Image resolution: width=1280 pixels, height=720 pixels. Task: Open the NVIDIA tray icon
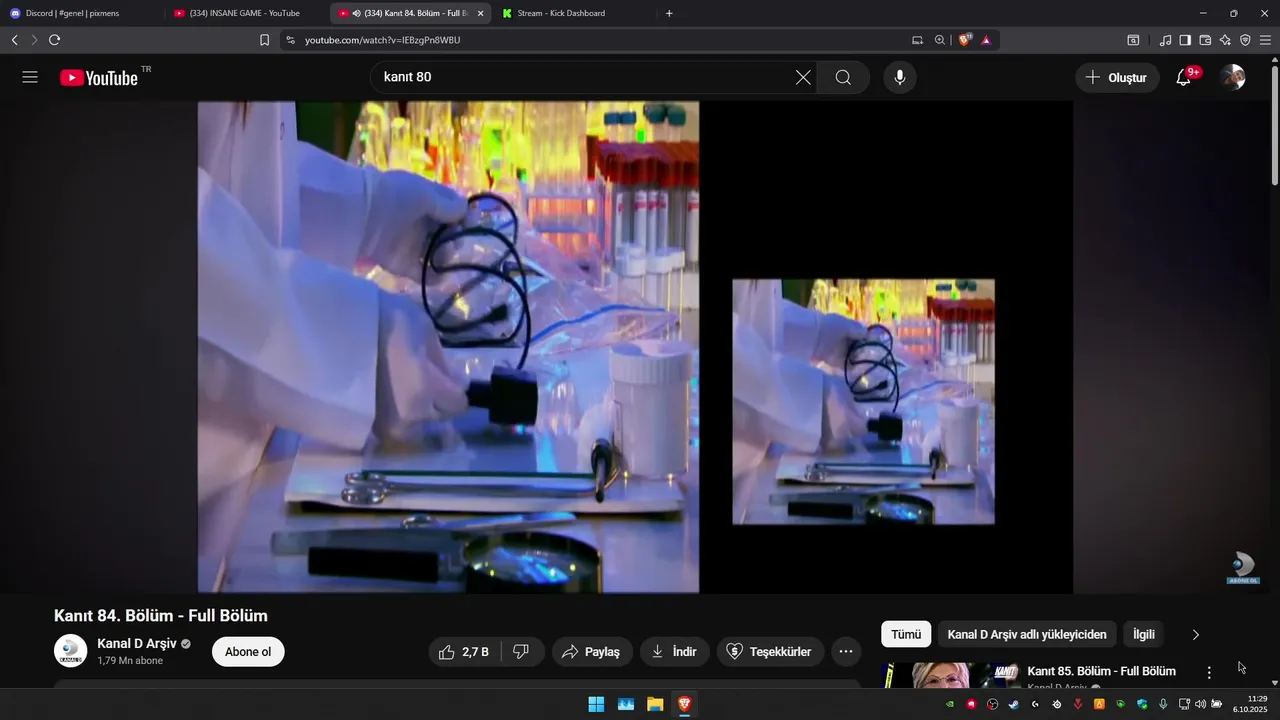point(950,704)
